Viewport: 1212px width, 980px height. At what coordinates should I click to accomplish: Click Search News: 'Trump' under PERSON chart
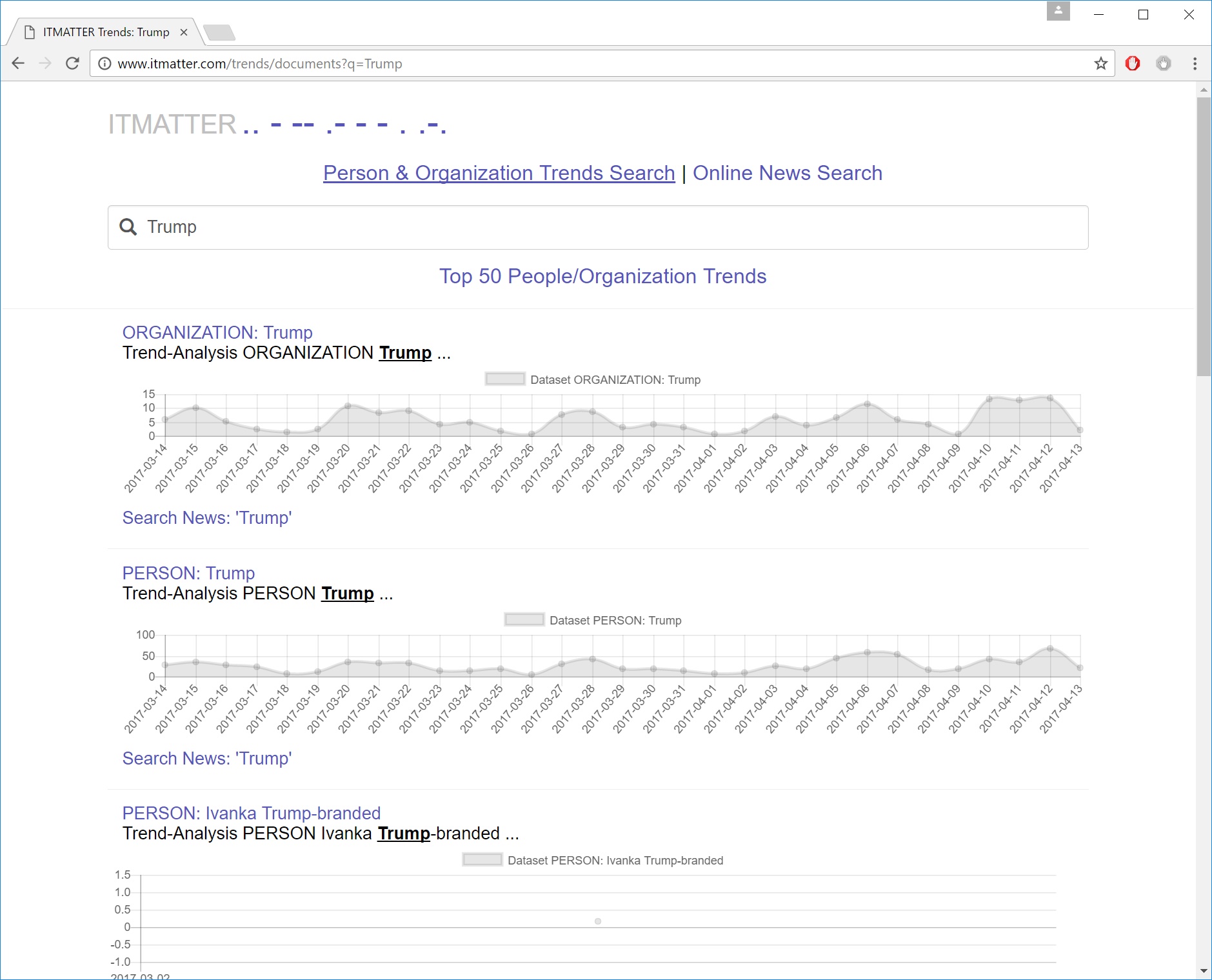[207, 758]
